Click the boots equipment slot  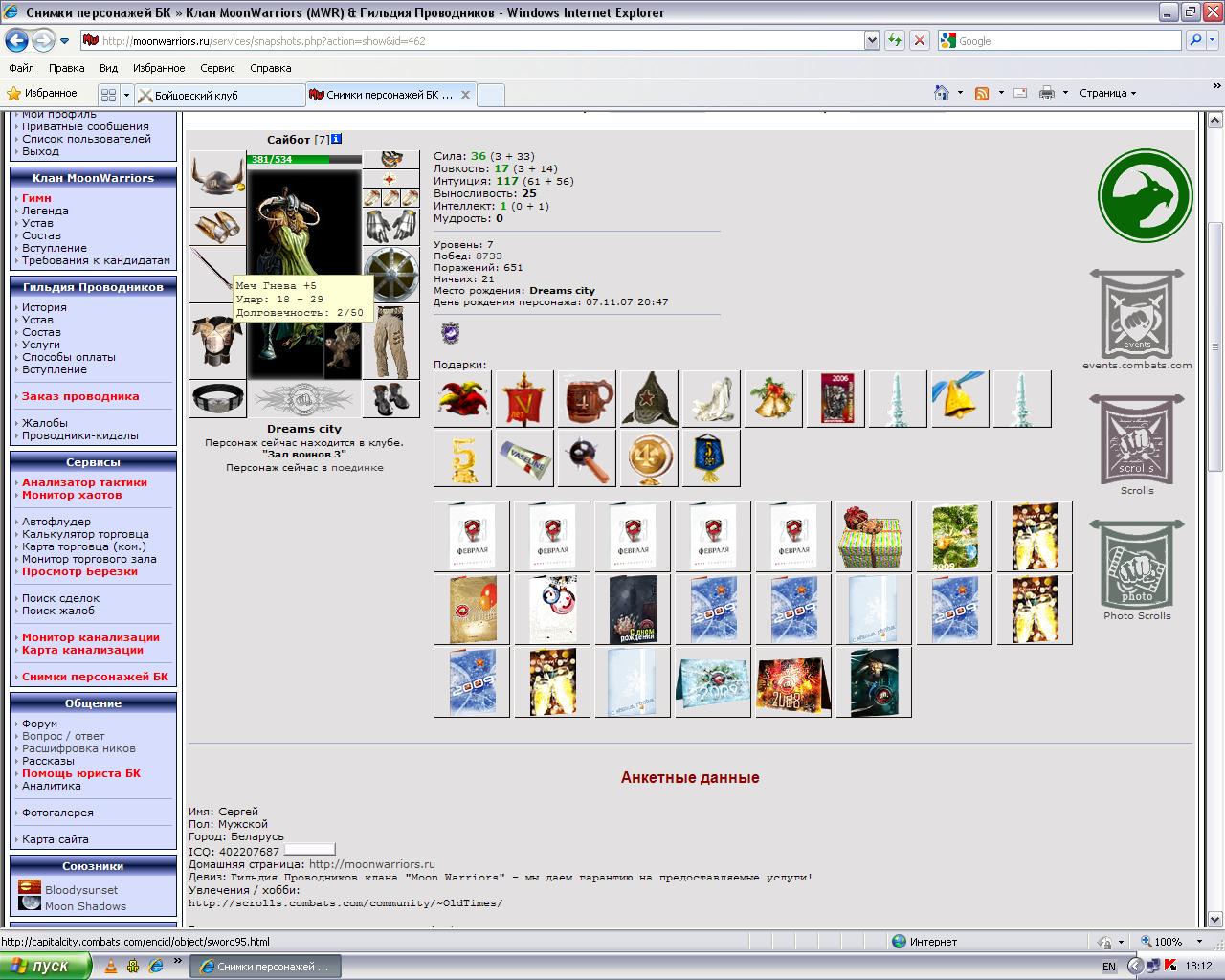(x=390, y=399)
